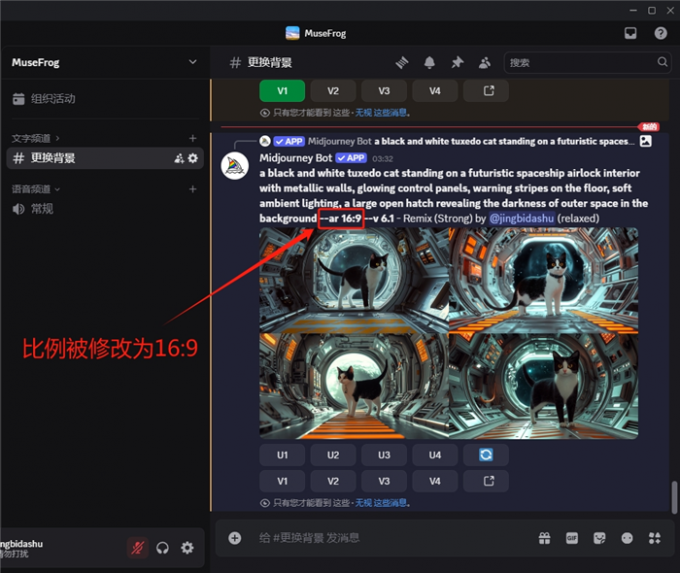Screen dimensions: 680x573
Task: Add a text channel with plus icon
Action: point(193,138)
